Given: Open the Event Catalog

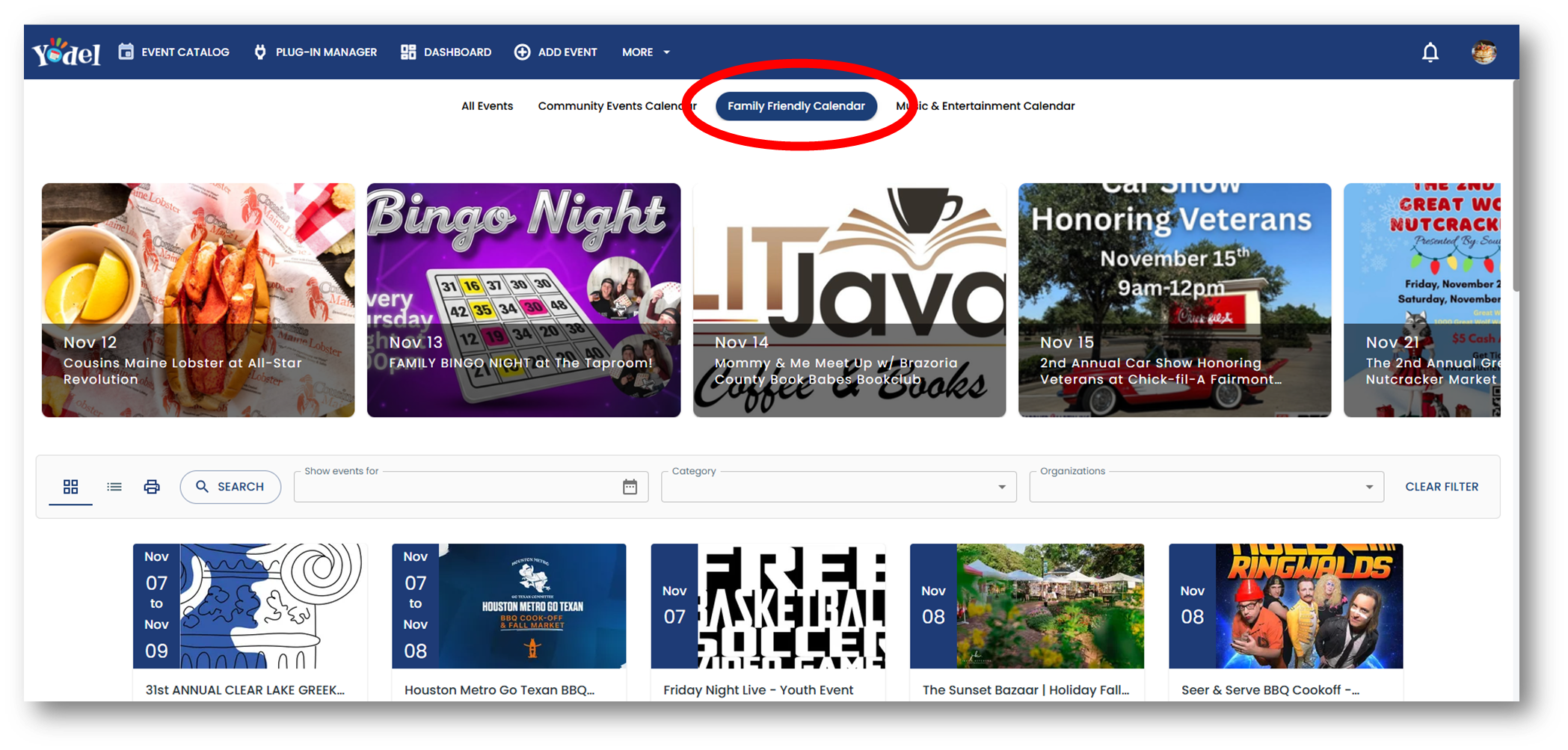Looking at the screenshot, I should pyautogui.click(x=184, y=52).
